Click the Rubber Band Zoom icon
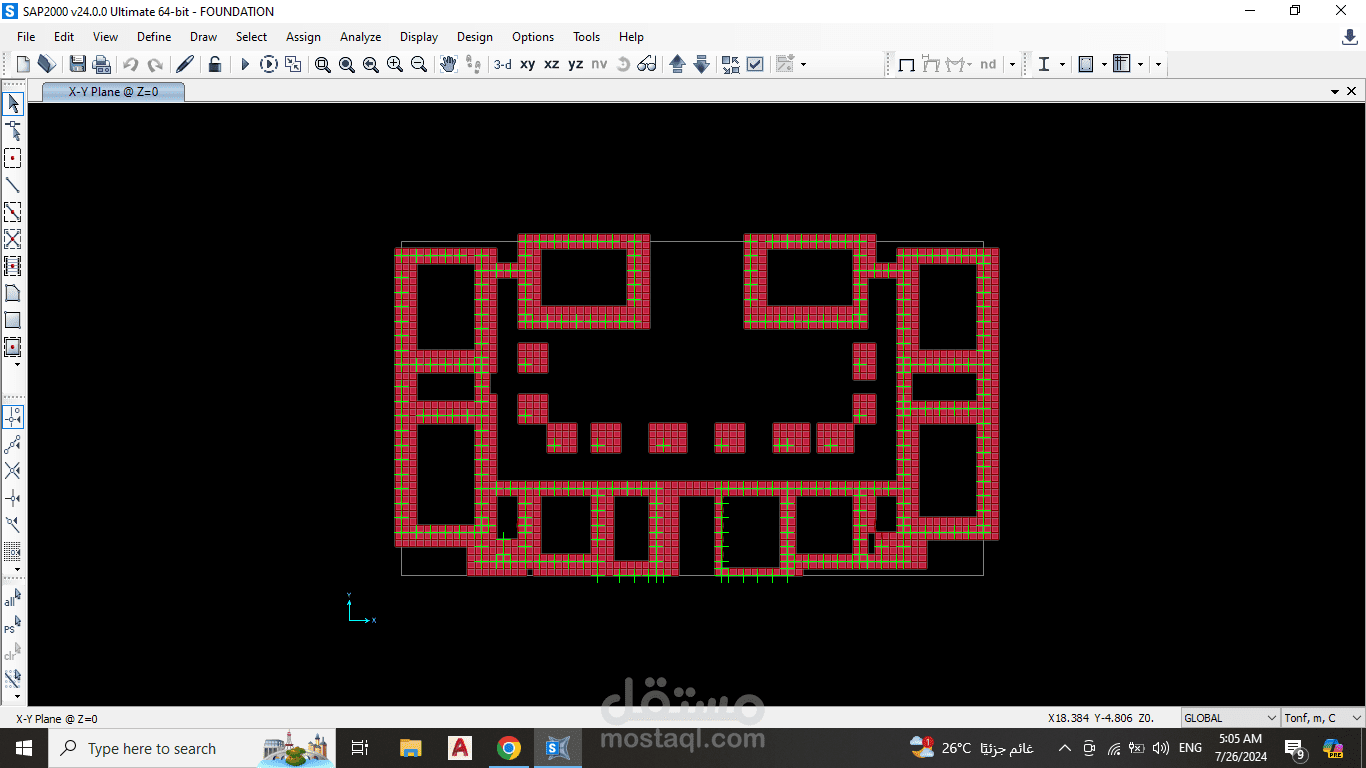 coord(323,64)
